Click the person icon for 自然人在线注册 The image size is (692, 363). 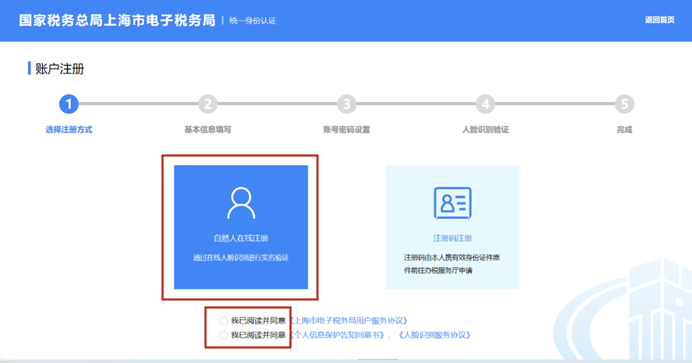click(x=241, y=203)
